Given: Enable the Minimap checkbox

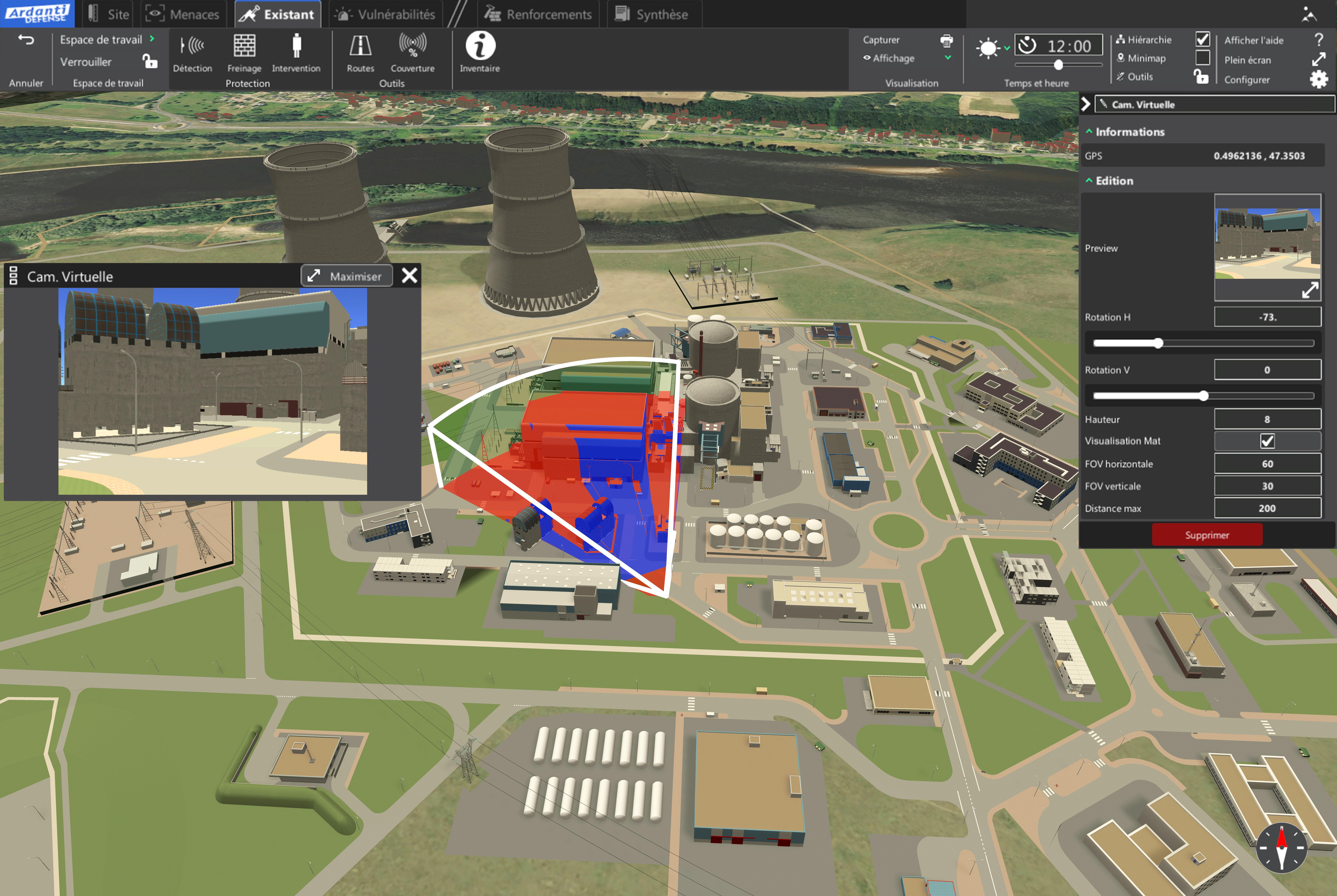Looking at the screenshot, I should [x=1203, y=58].
